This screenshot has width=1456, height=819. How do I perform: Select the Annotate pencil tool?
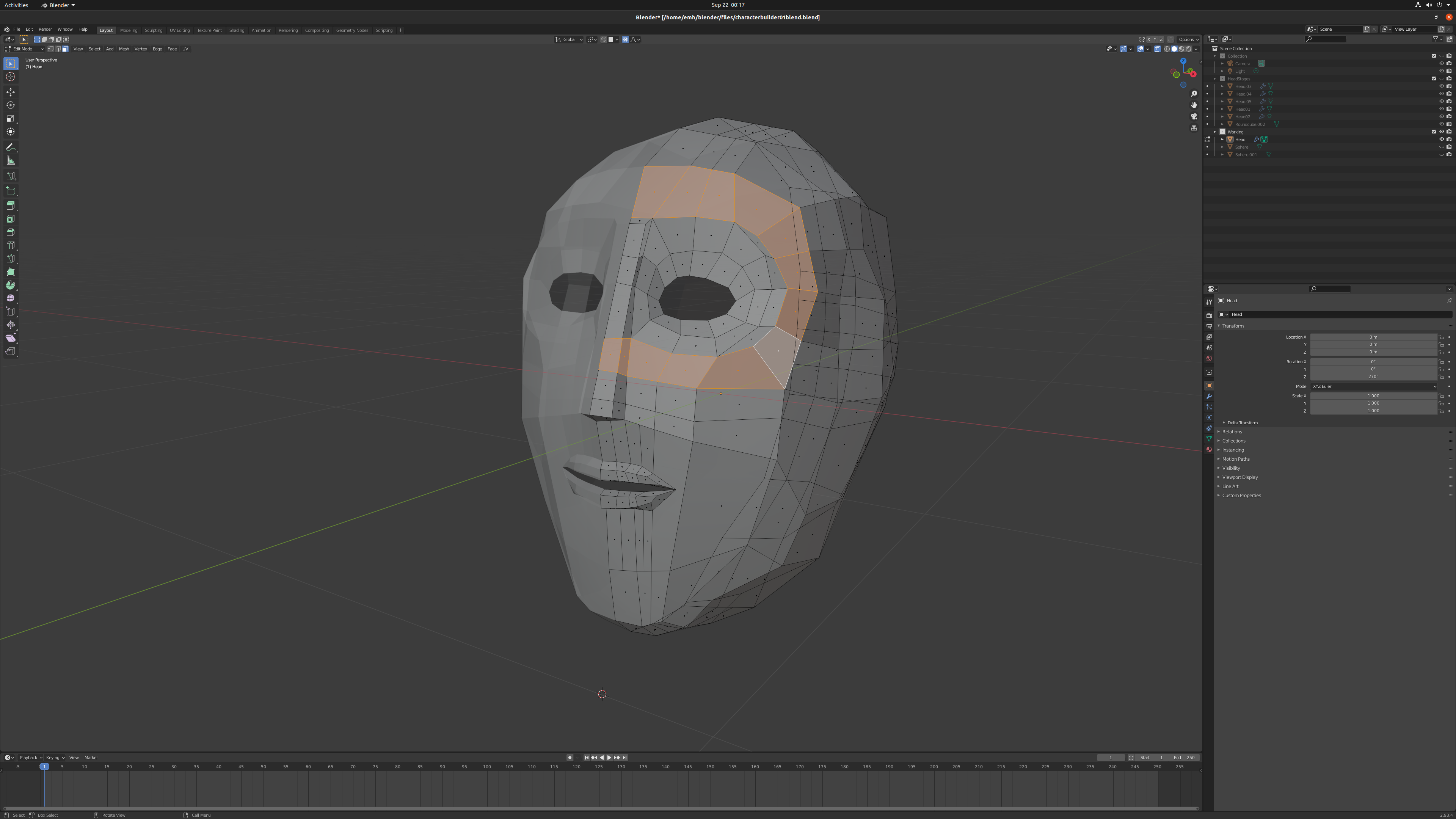coord(11,147)
